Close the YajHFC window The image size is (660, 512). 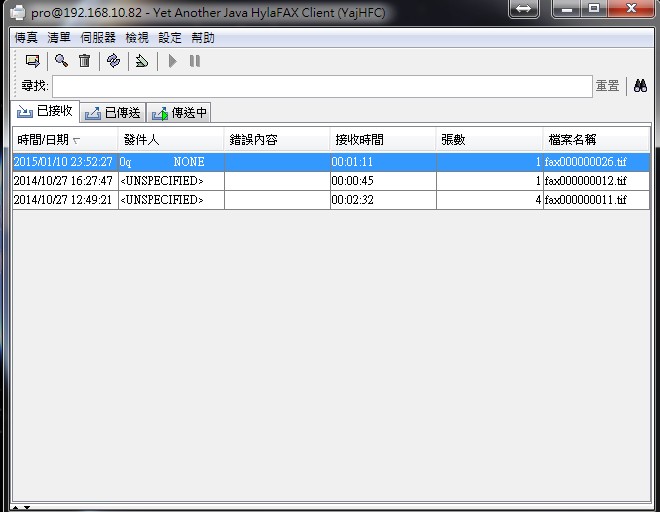point(631,9)
